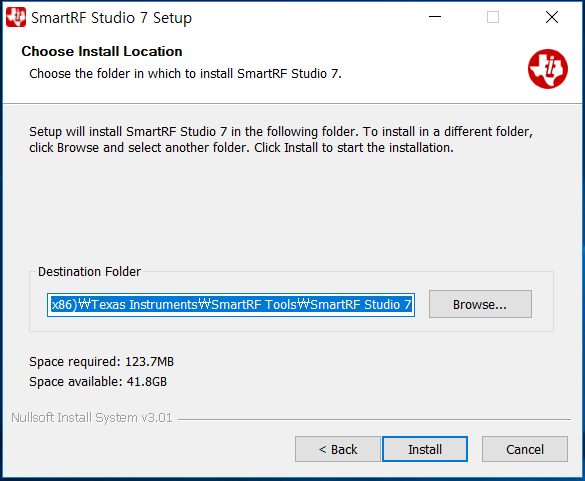
Task: Click the 'Space required: 123.7MB' text
Action: point(101,362)
